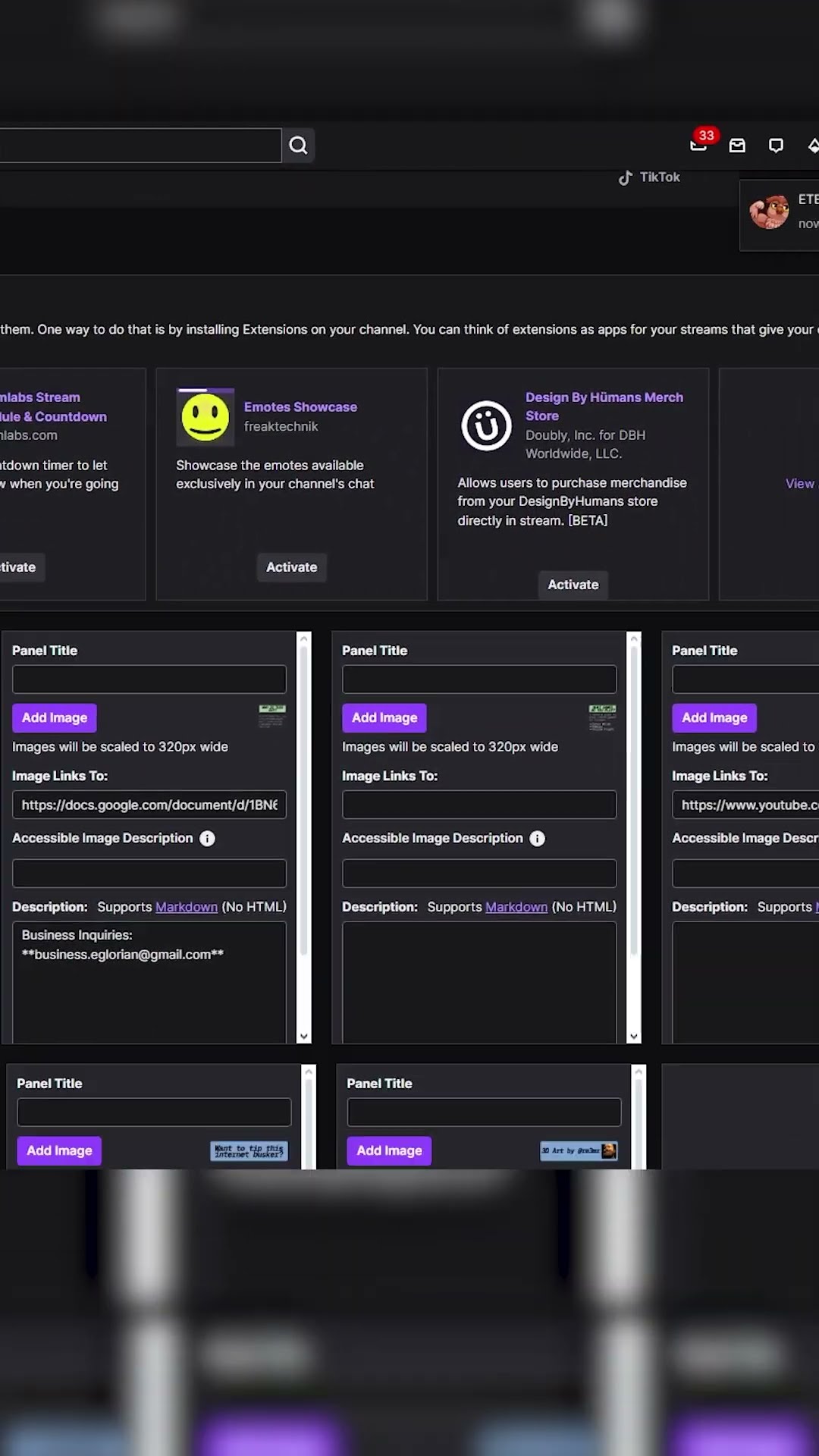Open the Design By Hümans Merch Store link

click(604, 406)
